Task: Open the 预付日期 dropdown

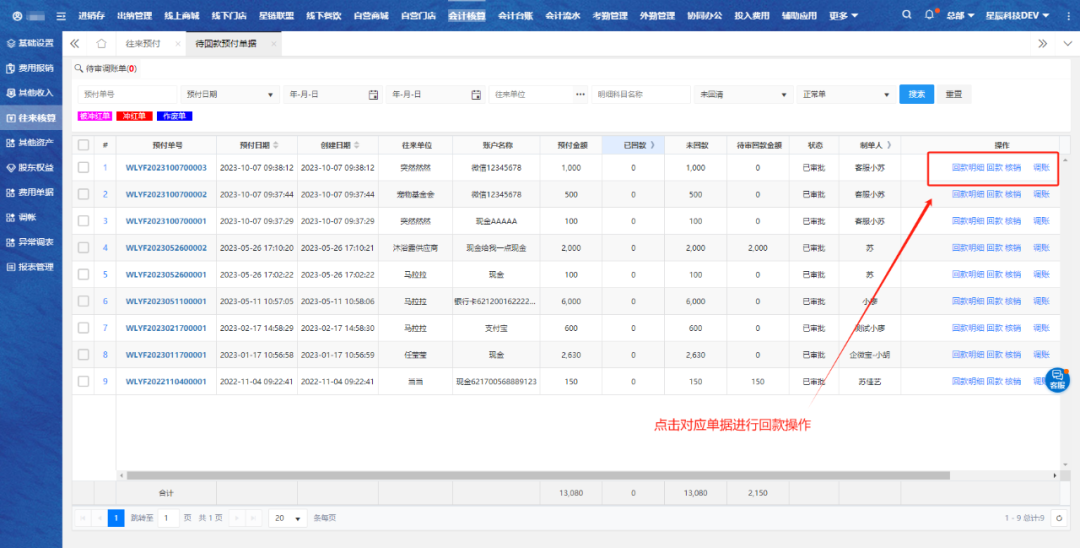Action: point(231,94)
